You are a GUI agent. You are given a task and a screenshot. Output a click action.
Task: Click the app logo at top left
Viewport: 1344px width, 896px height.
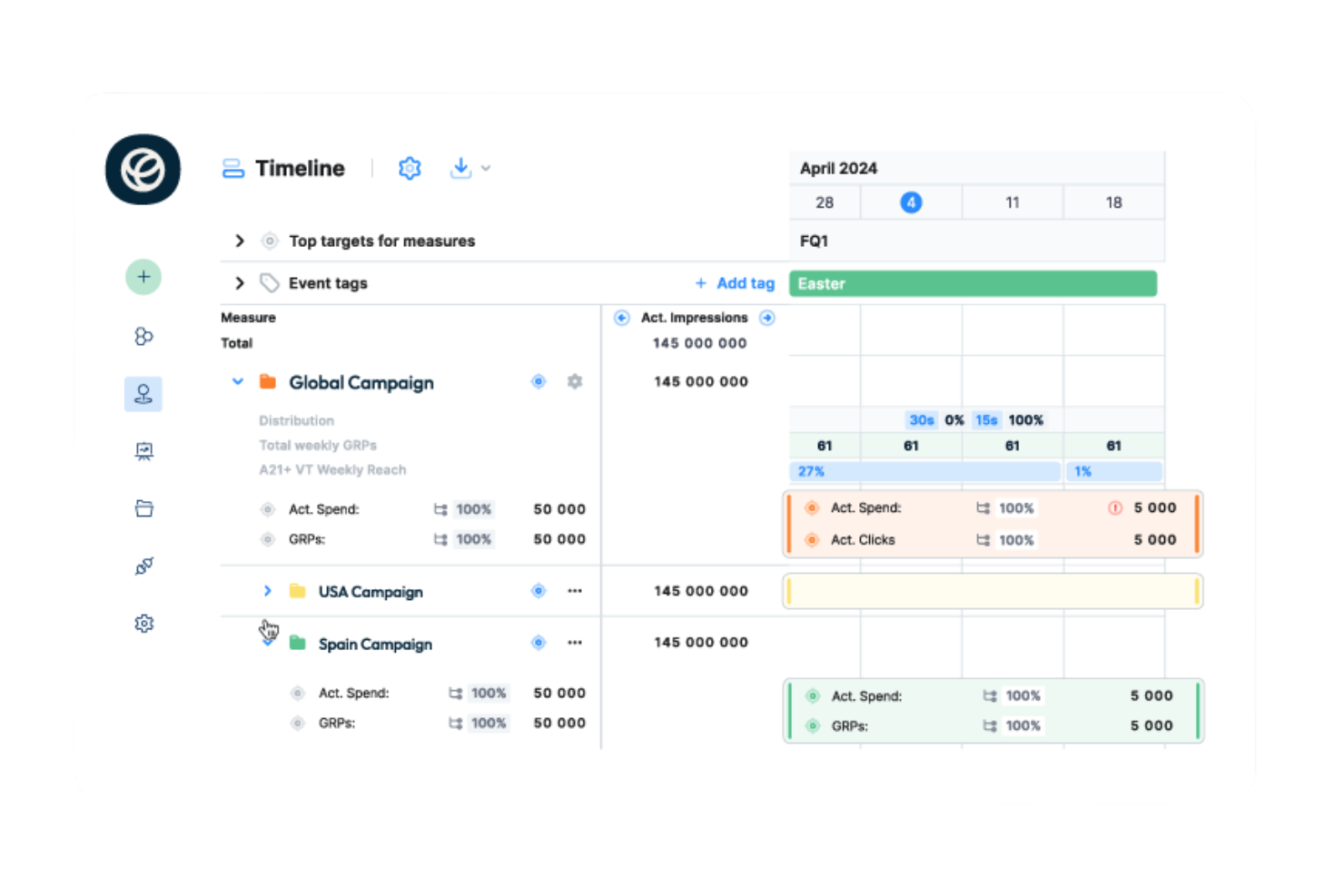[143, 170]
